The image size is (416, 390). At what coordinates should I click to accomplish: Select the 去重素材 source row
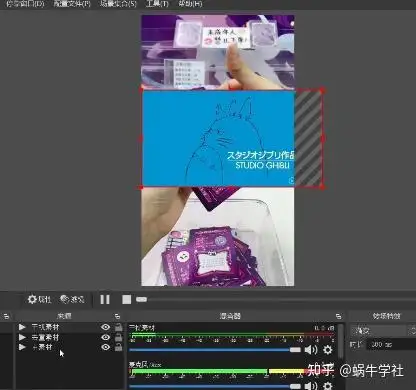pyautogui.click(x=70, y=337)
